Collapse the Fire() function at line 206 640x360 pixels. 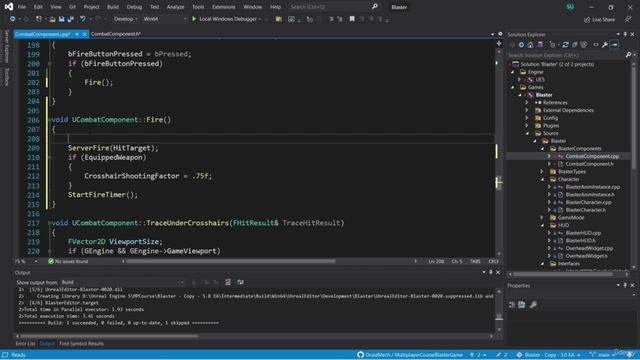[49, 120]
